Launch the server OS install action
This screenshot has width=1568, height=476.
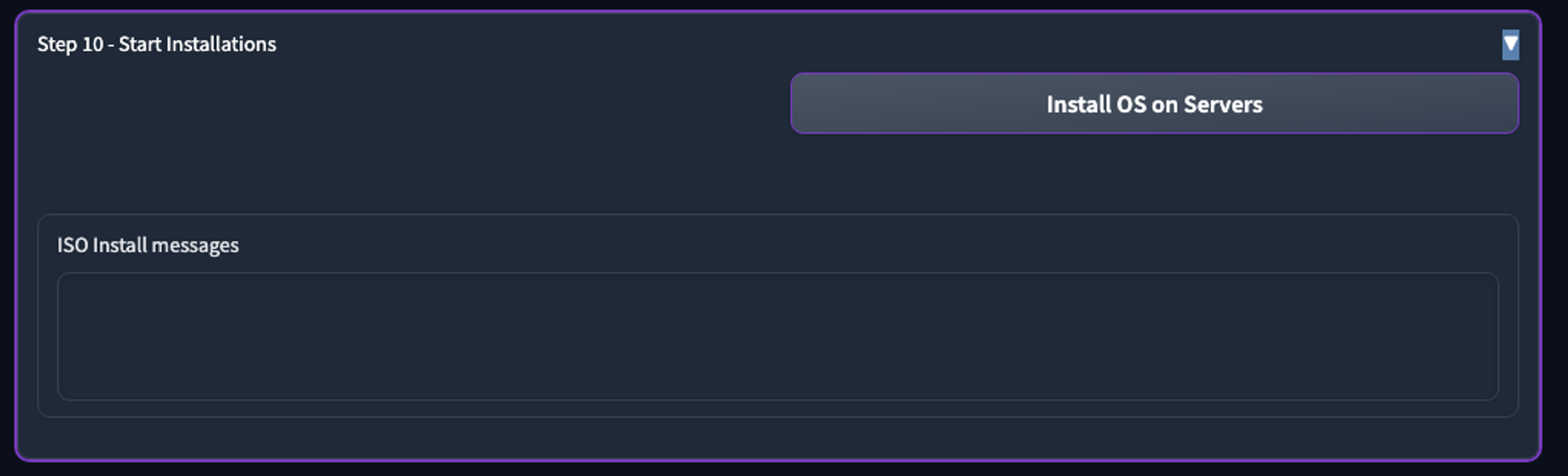coord(1154,104)
